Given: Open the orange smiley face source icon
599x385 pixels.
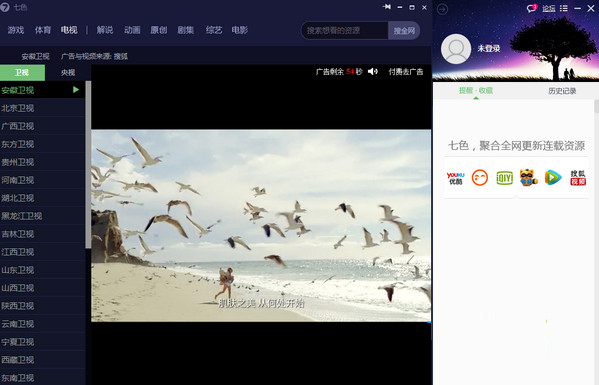Looking at the screenshot, I should [480, 178].
